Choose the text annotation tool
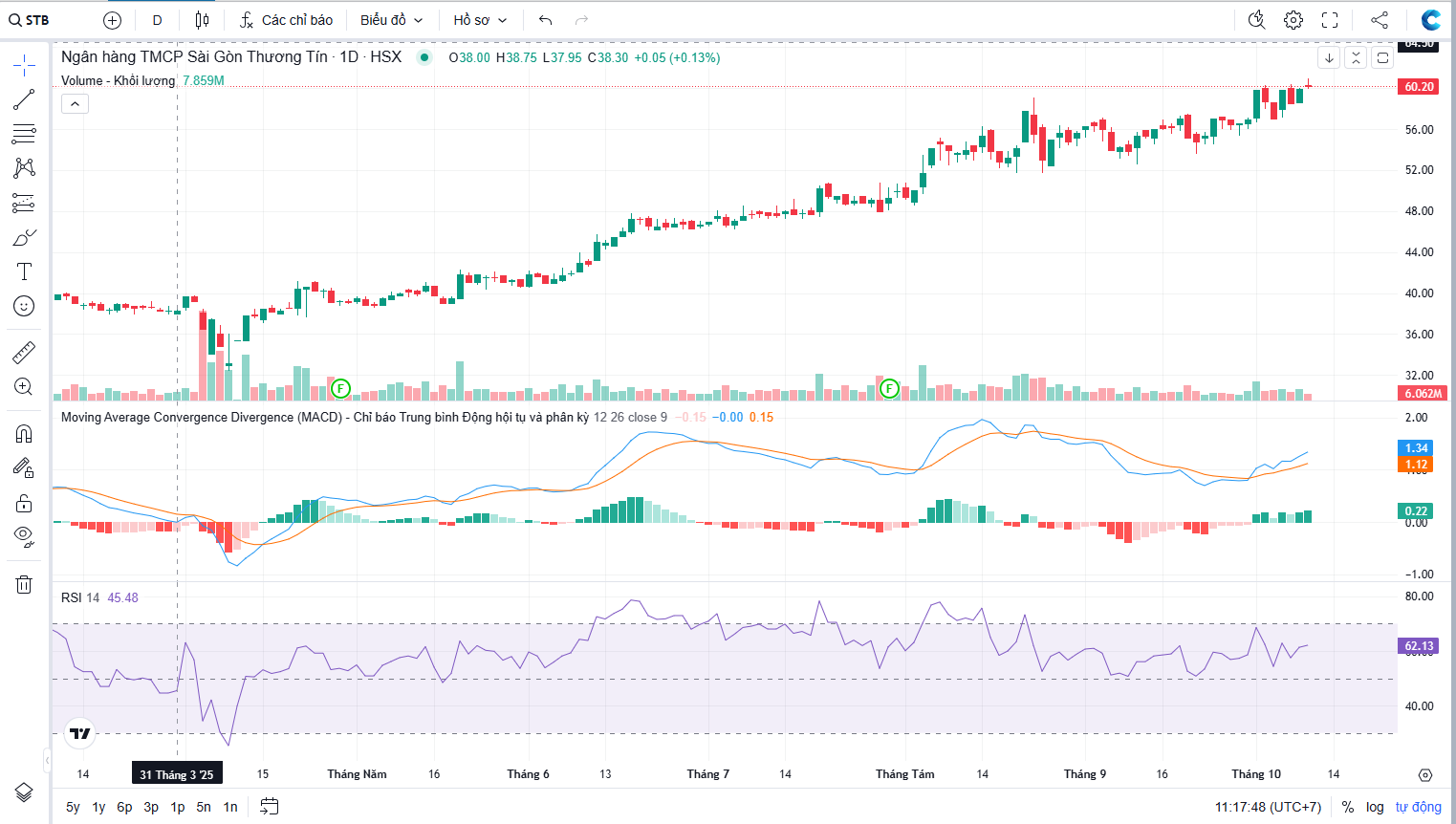The width and height of the screenshot is (1456, 824). click(24, 271)
